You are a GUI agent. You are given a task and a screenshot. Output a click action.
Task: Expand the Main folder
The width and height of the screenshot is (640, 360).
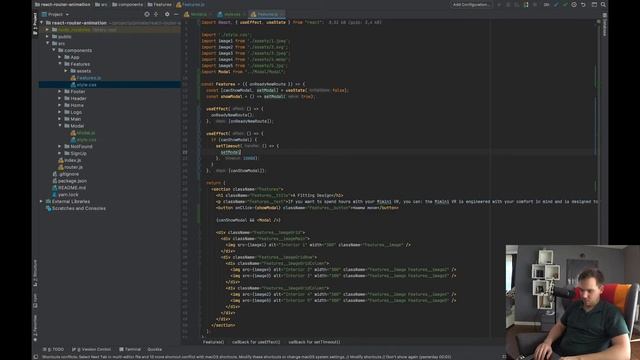60,119
